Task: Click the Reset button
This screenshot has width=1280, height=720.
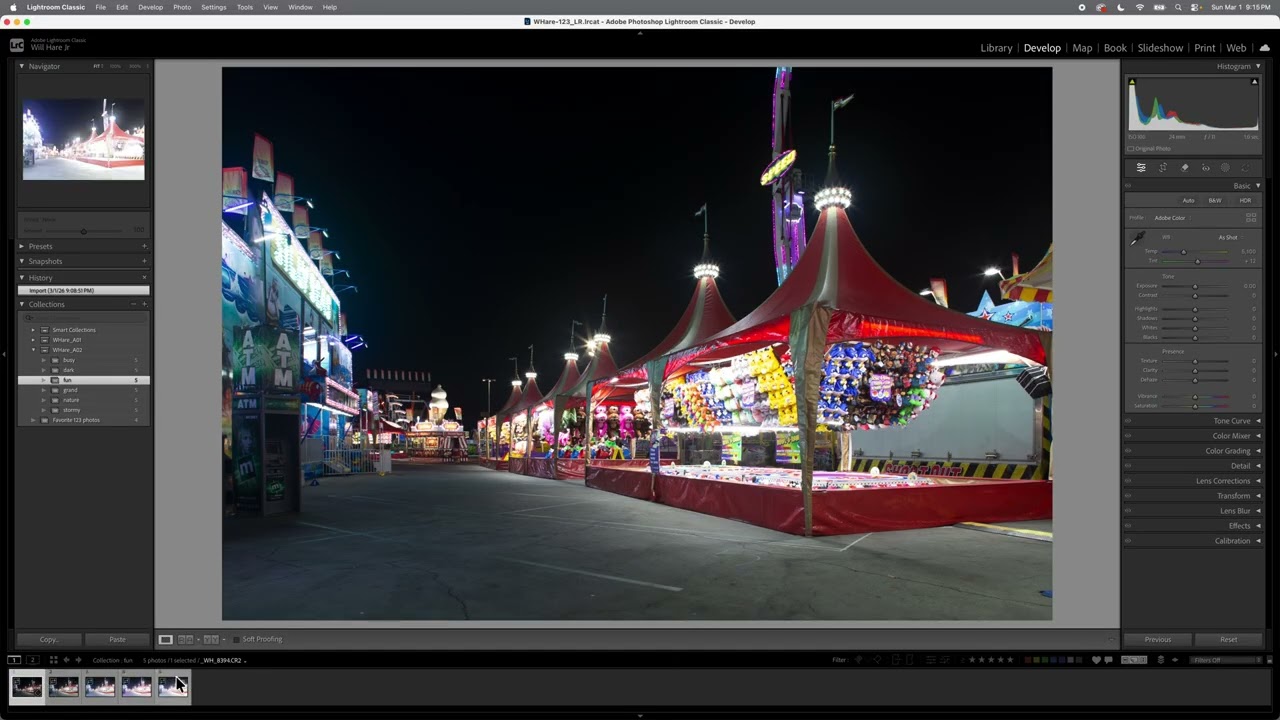Action: pos(1228,639)
